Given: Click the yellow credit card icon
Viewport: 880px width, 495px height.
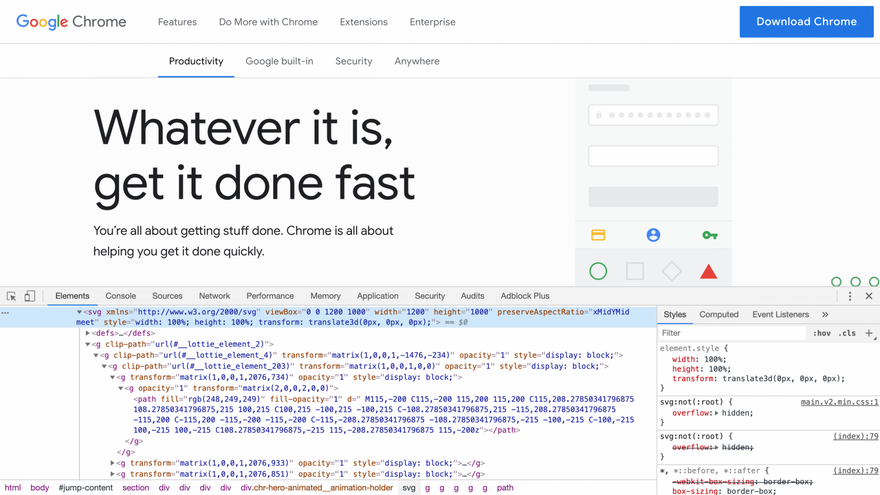Looking at the screenshot, I should coord(598,235).
